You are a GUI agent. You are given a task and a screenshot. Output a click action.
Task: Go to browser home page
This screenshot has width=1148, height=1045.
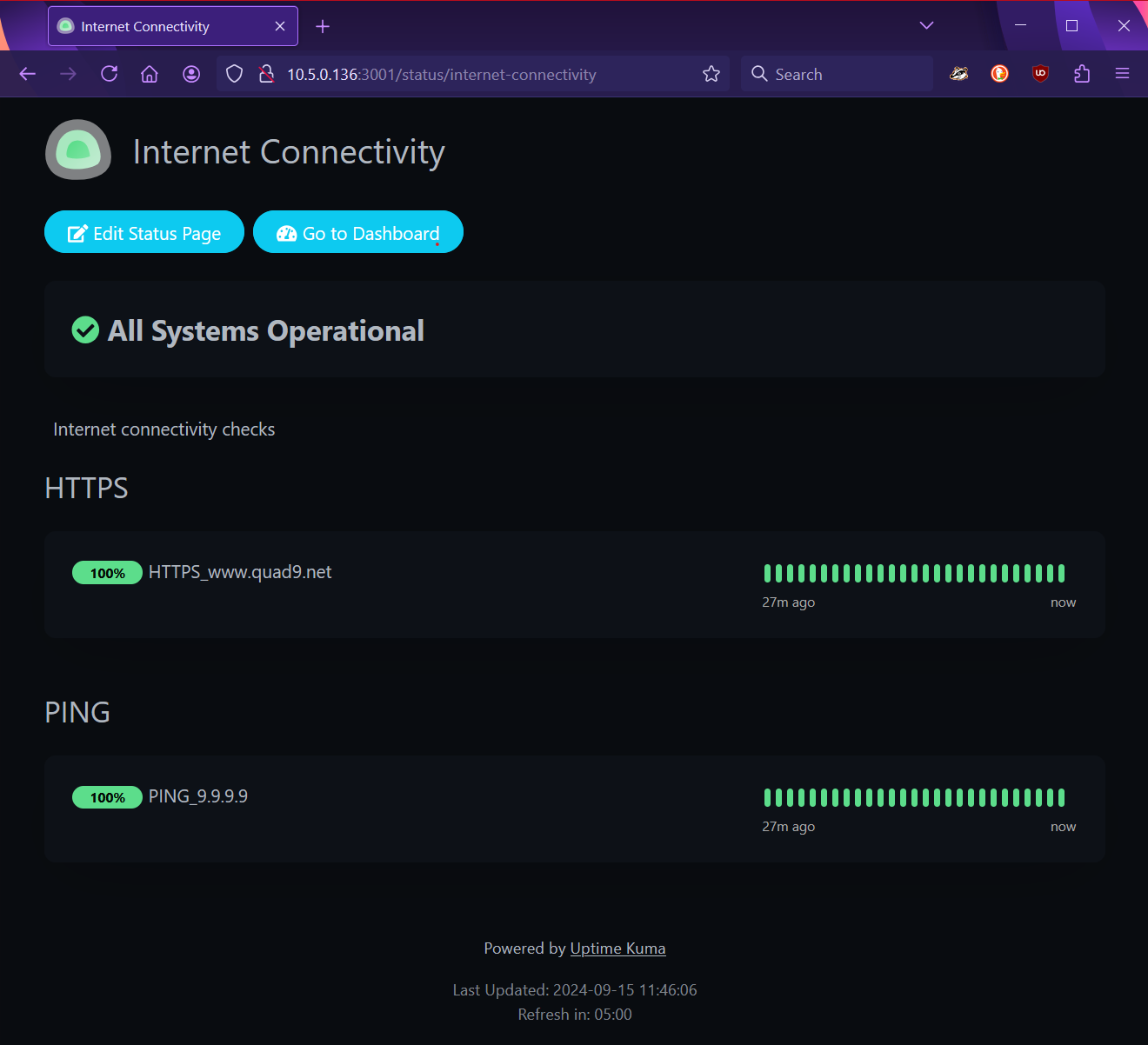click(150, 74)
